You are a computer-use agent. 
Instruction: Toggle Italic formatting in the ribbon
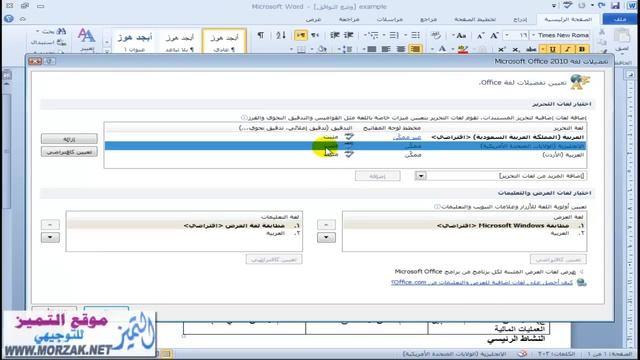[x=567, y=49]
